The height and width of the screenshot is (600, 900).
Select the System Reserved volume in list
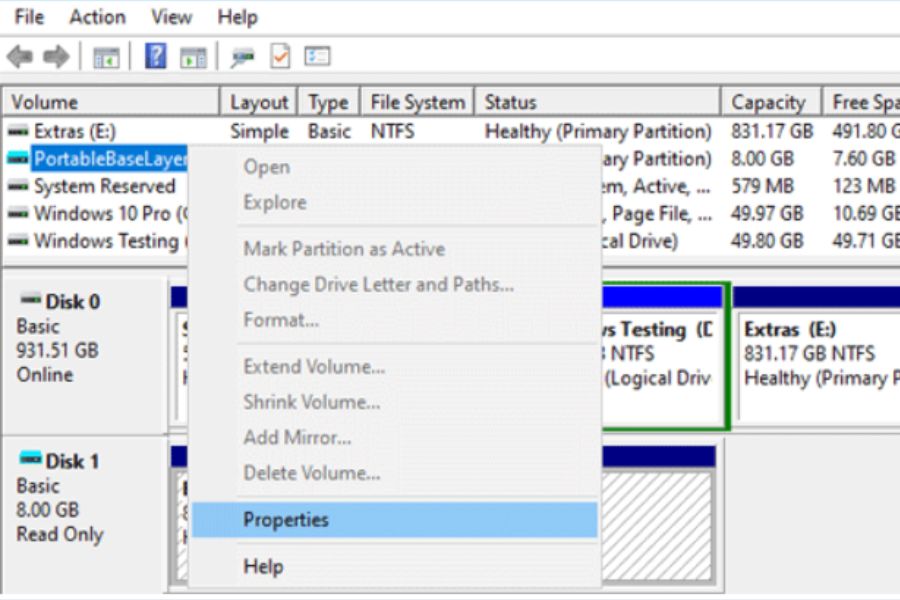point(104,186)
